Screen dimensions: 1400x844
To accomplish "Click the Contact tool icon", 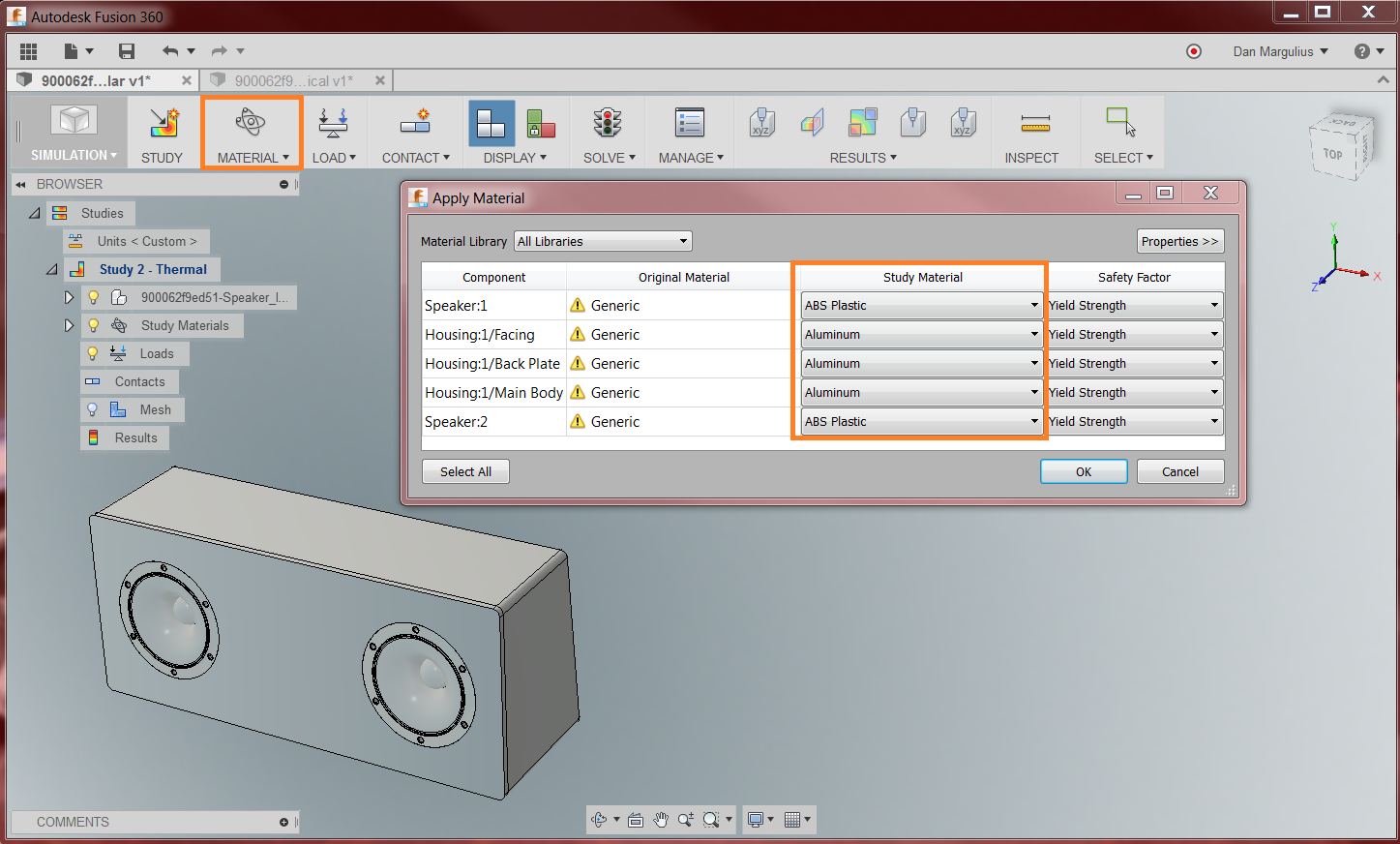I will coord(416,122).
